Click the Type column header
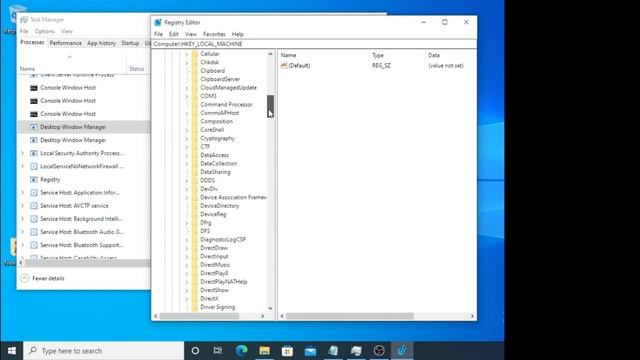Viewport: 640px width, 360px height. (378, 55)
